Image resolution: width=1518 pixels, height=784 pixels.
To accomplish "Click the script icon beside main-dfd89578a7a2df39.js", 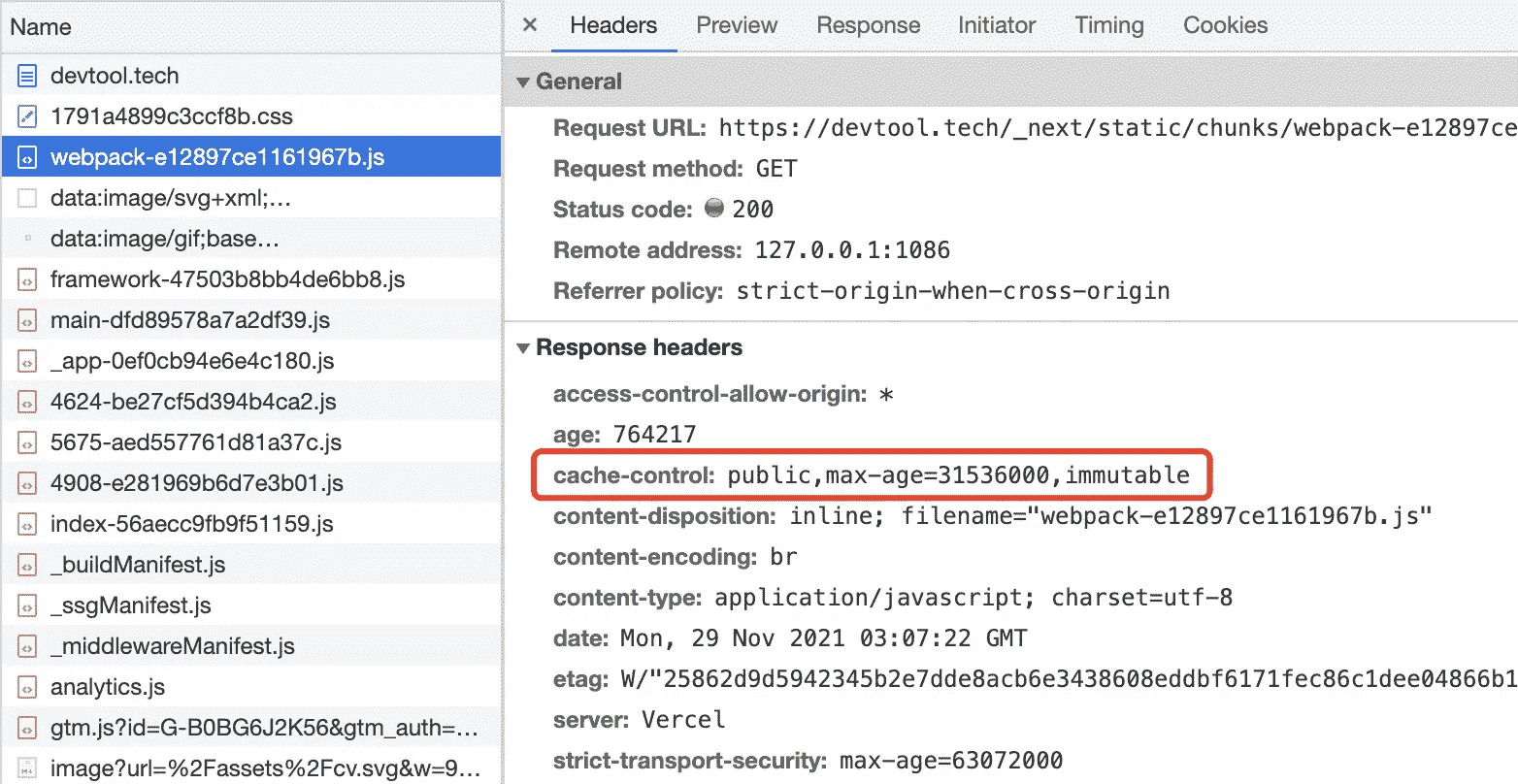I will pos(28,320).
